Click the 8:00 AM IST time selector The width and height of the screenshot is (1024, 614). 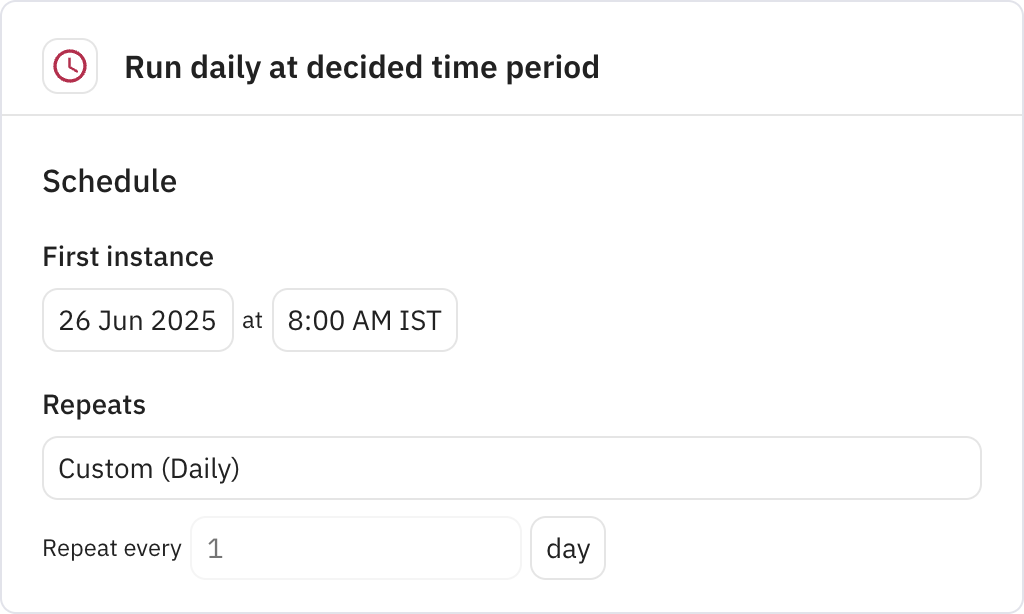(x=364, y=320)
